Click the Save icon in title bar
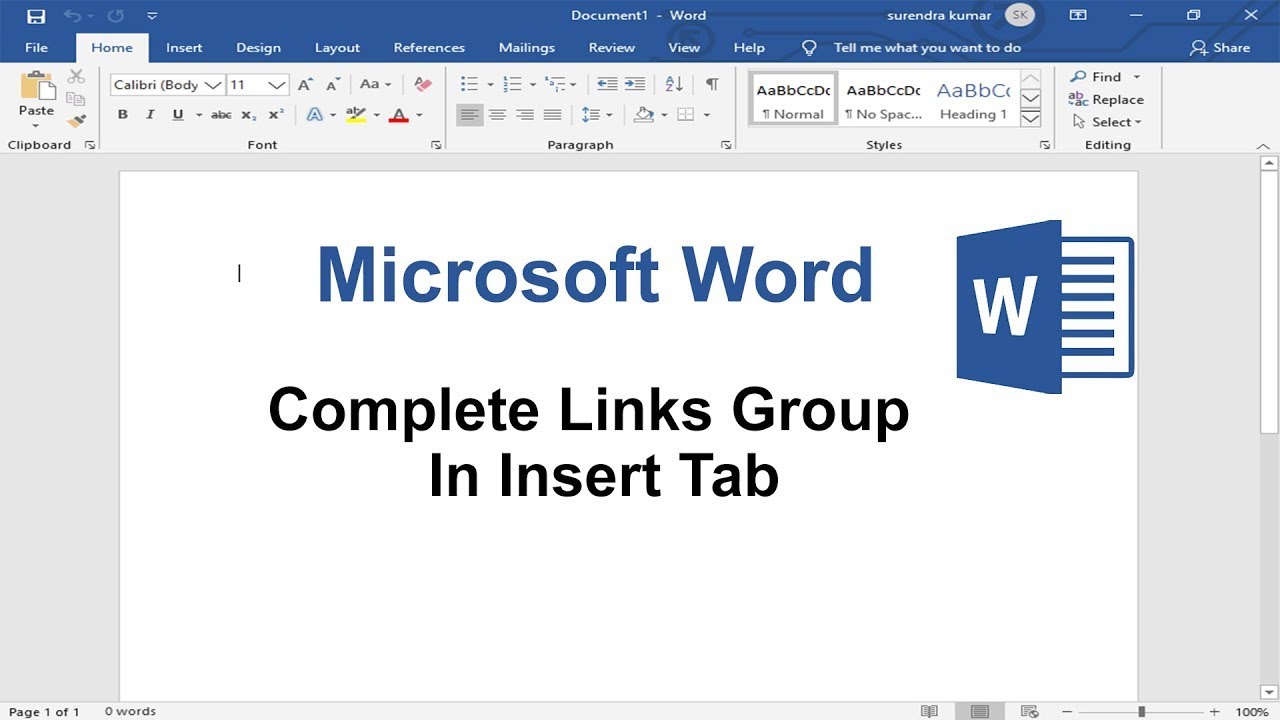The image size is (1280, 720). click(x=36, y=16)
